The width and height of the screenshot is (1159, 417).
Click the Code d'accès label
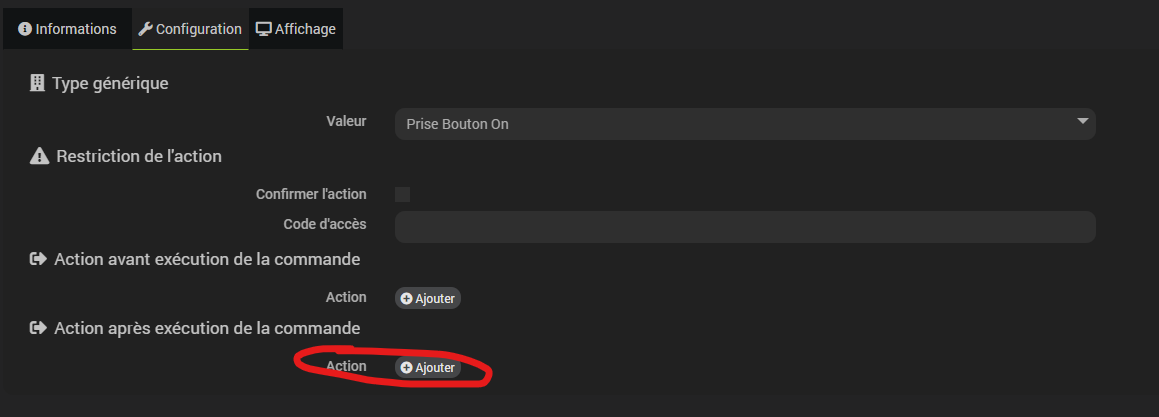pos(325,224)
